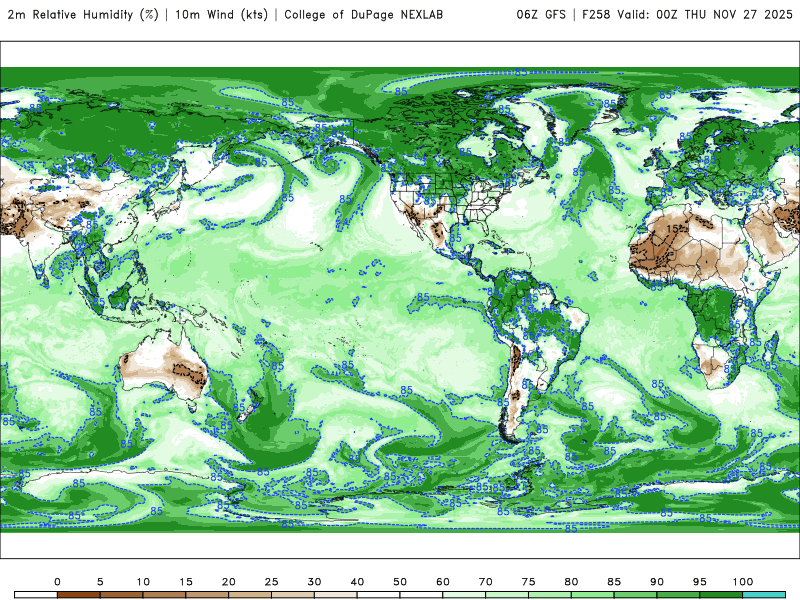Click the '90' label on the color scale
This screenshot has height=600, width=800.
(657, 582)
